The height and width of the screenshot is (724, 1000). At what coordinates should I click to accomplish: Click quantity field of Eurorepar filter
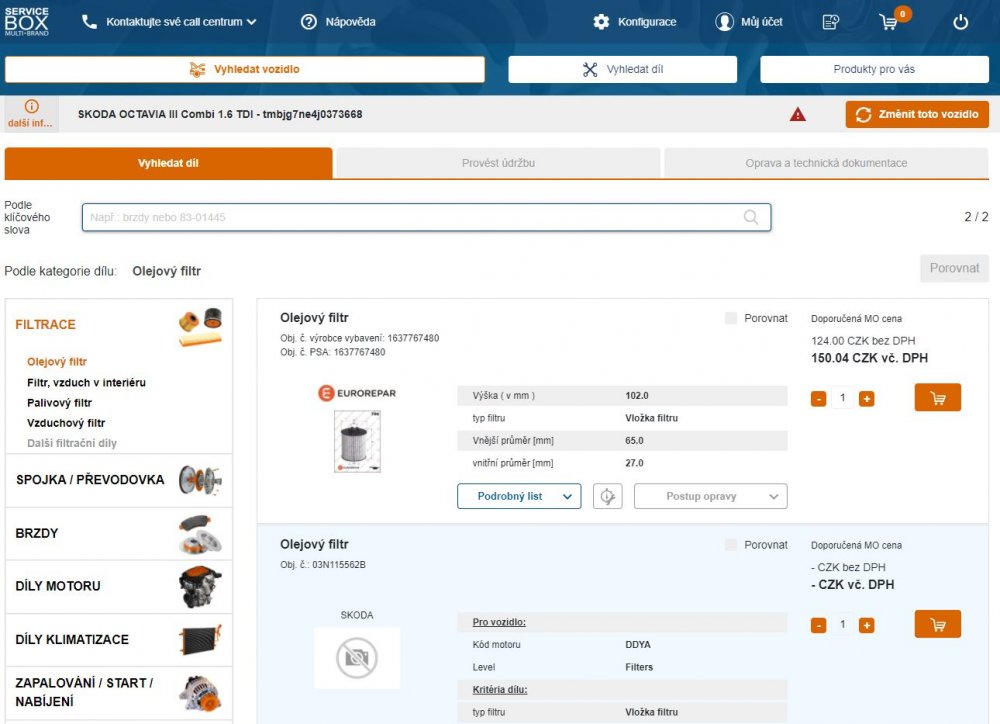pos(842,399)
